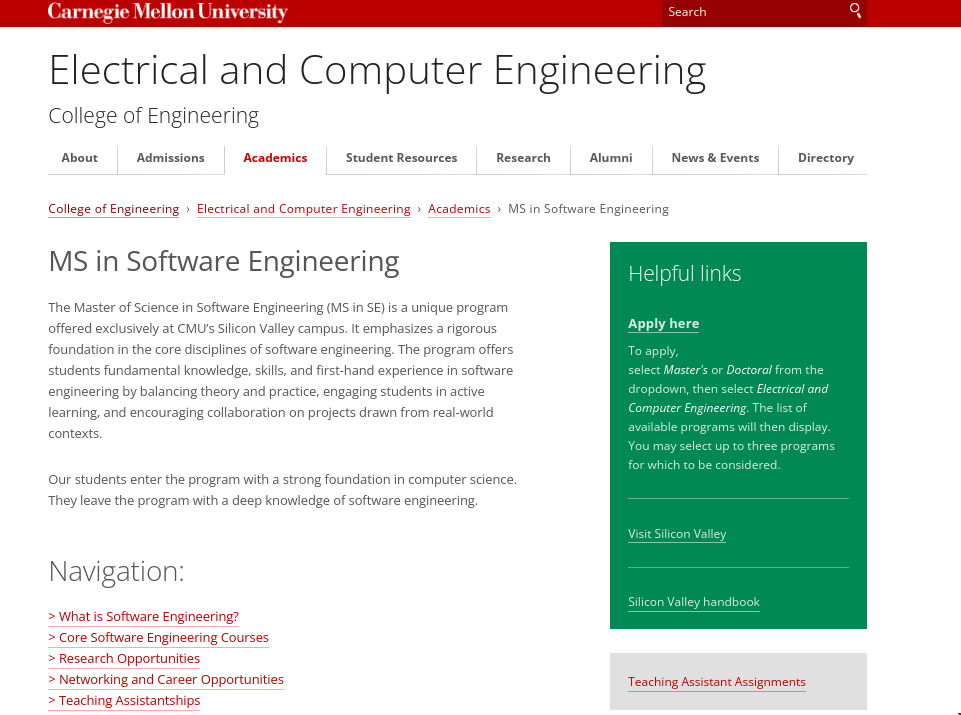Type in the Search input field

point(750,12)
